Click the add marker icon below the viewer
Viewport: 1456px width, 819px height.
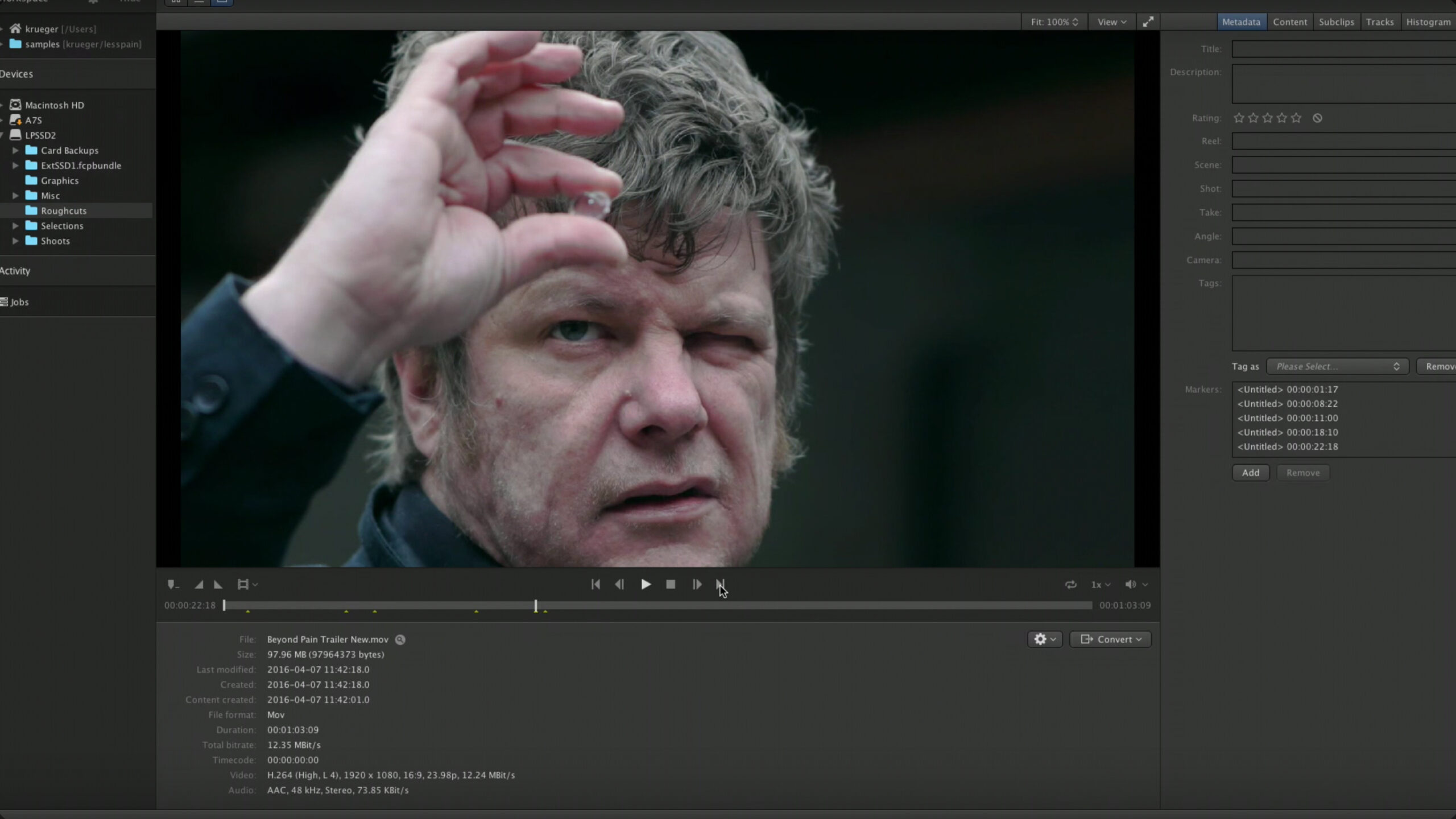click(x=173, y=584)
